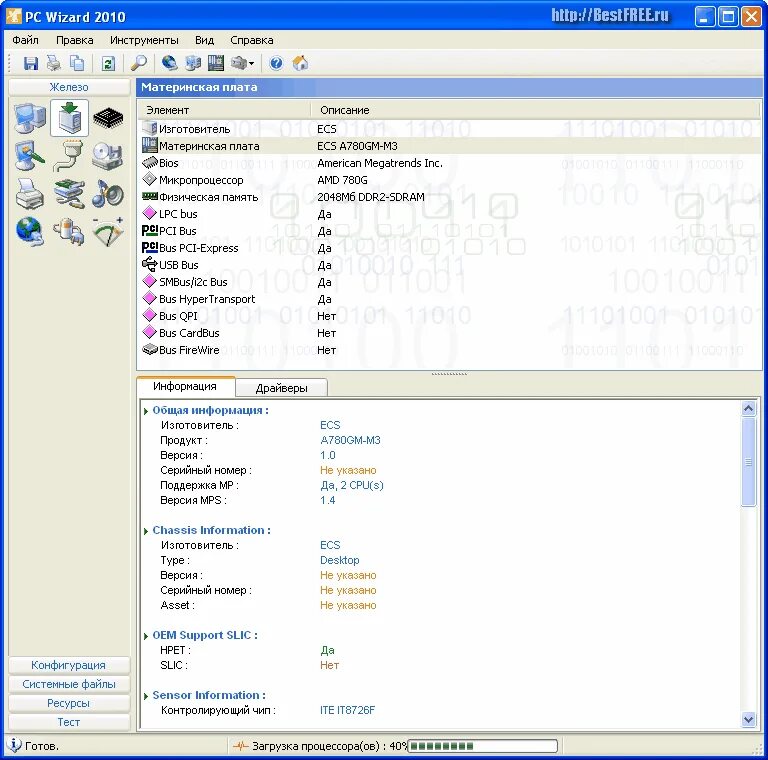This screenshot has height=760, width=768.
Task: Open the Инструменты menu
Action: (x=144, y=40)
